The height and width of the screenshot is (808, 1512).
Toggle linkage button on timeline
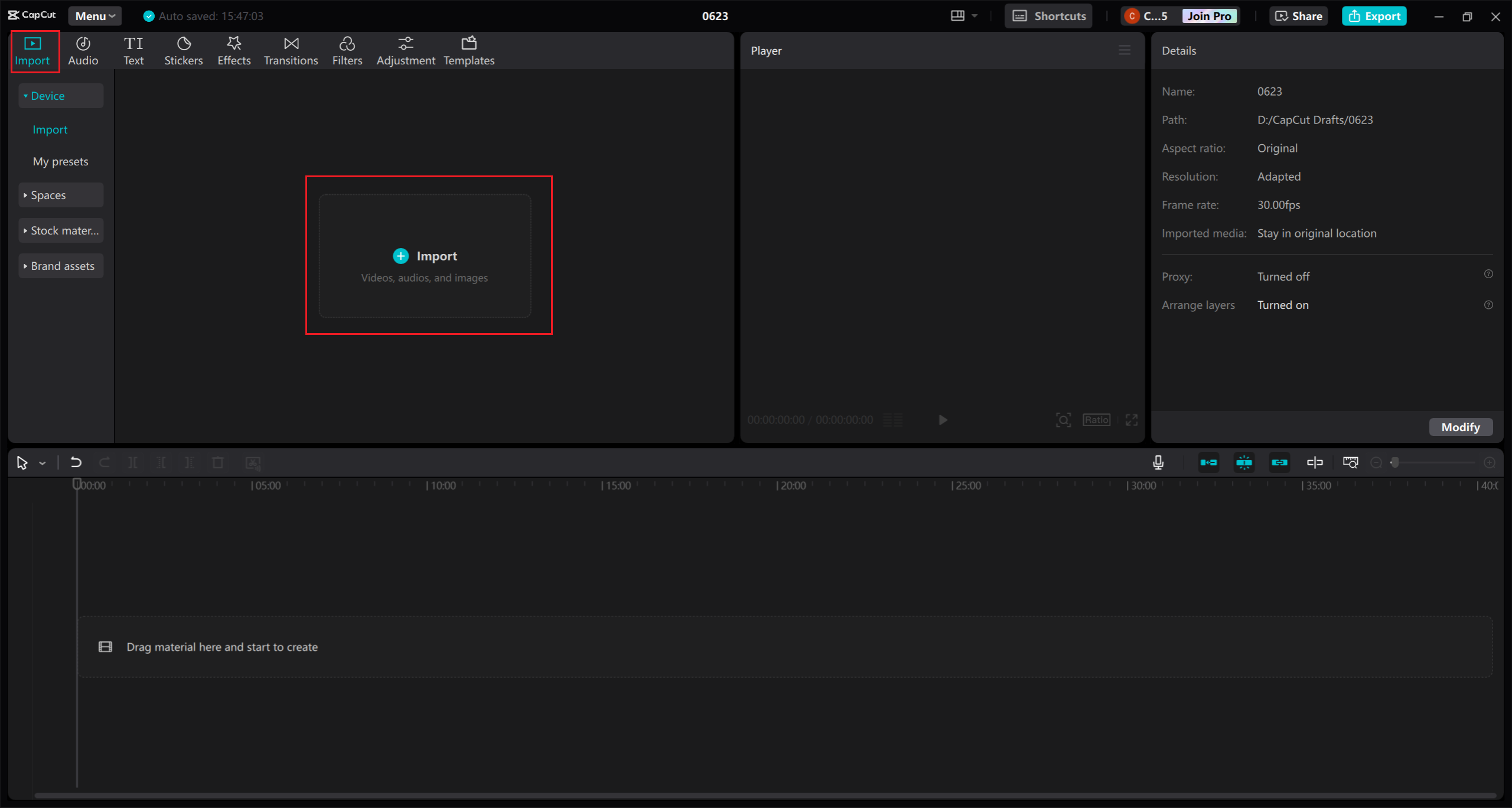(1279, 462)
